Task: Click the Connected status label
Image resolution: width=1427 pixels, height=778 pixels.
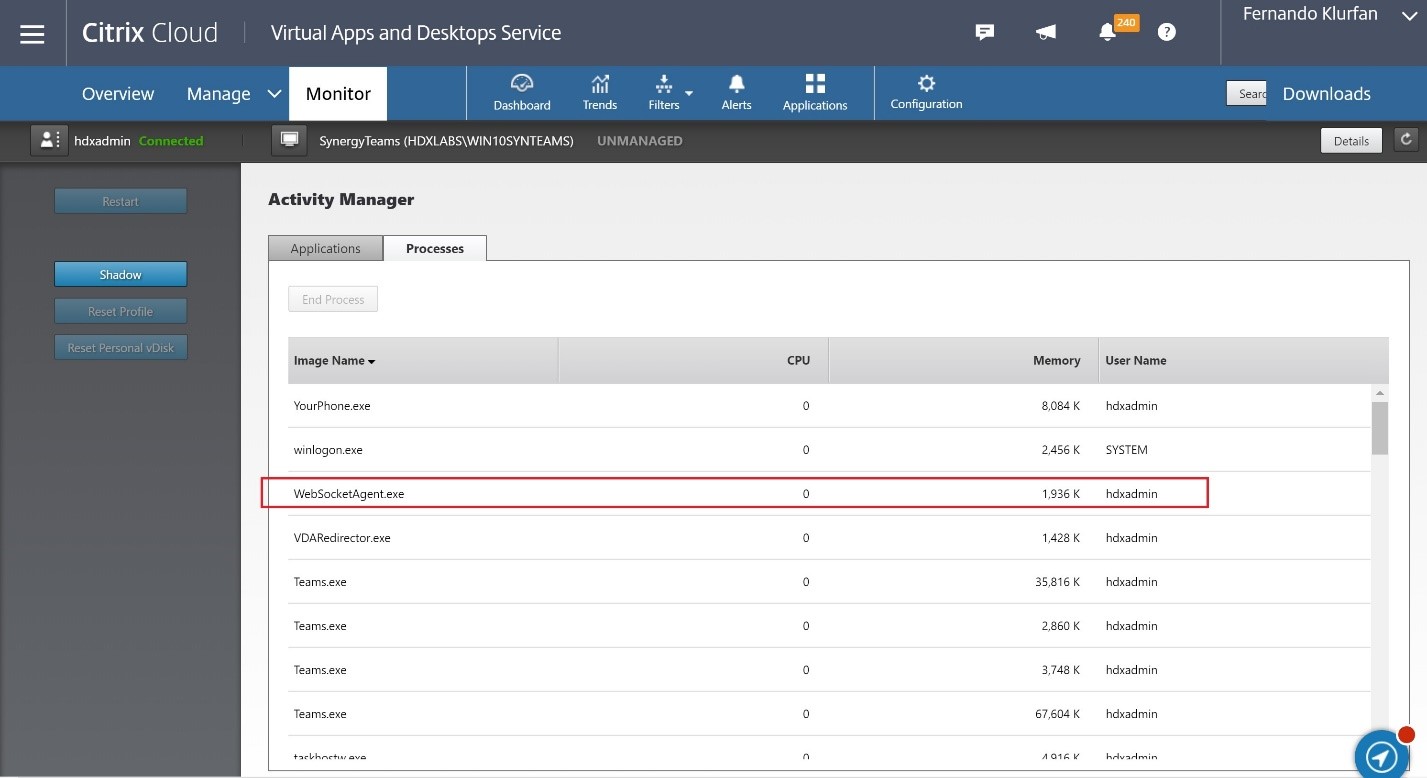Action: [x=171, y=141]
